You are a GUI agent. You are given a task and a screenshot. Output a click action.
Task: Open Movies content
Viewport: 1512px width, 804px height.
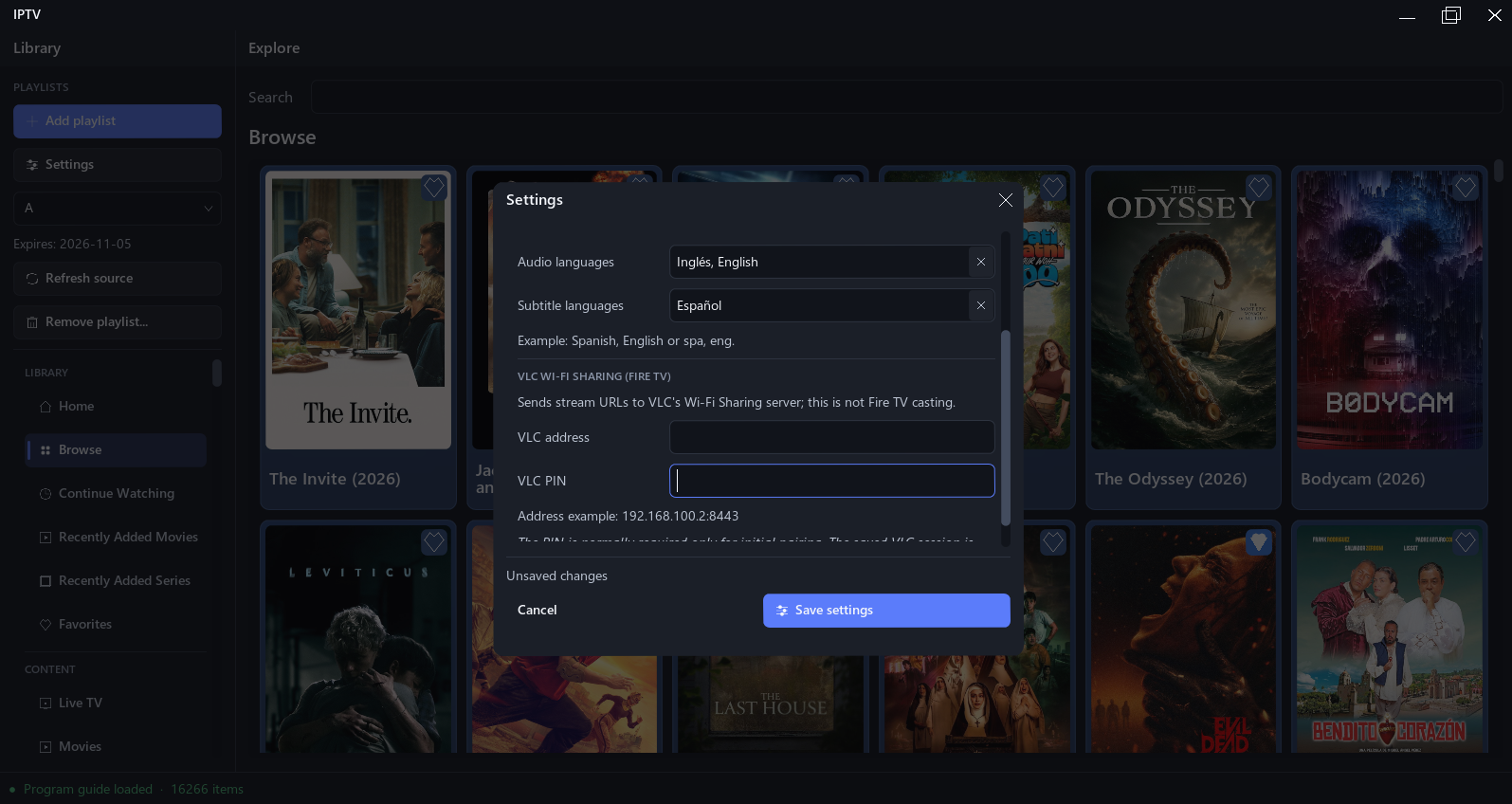[x=116, y=746]
